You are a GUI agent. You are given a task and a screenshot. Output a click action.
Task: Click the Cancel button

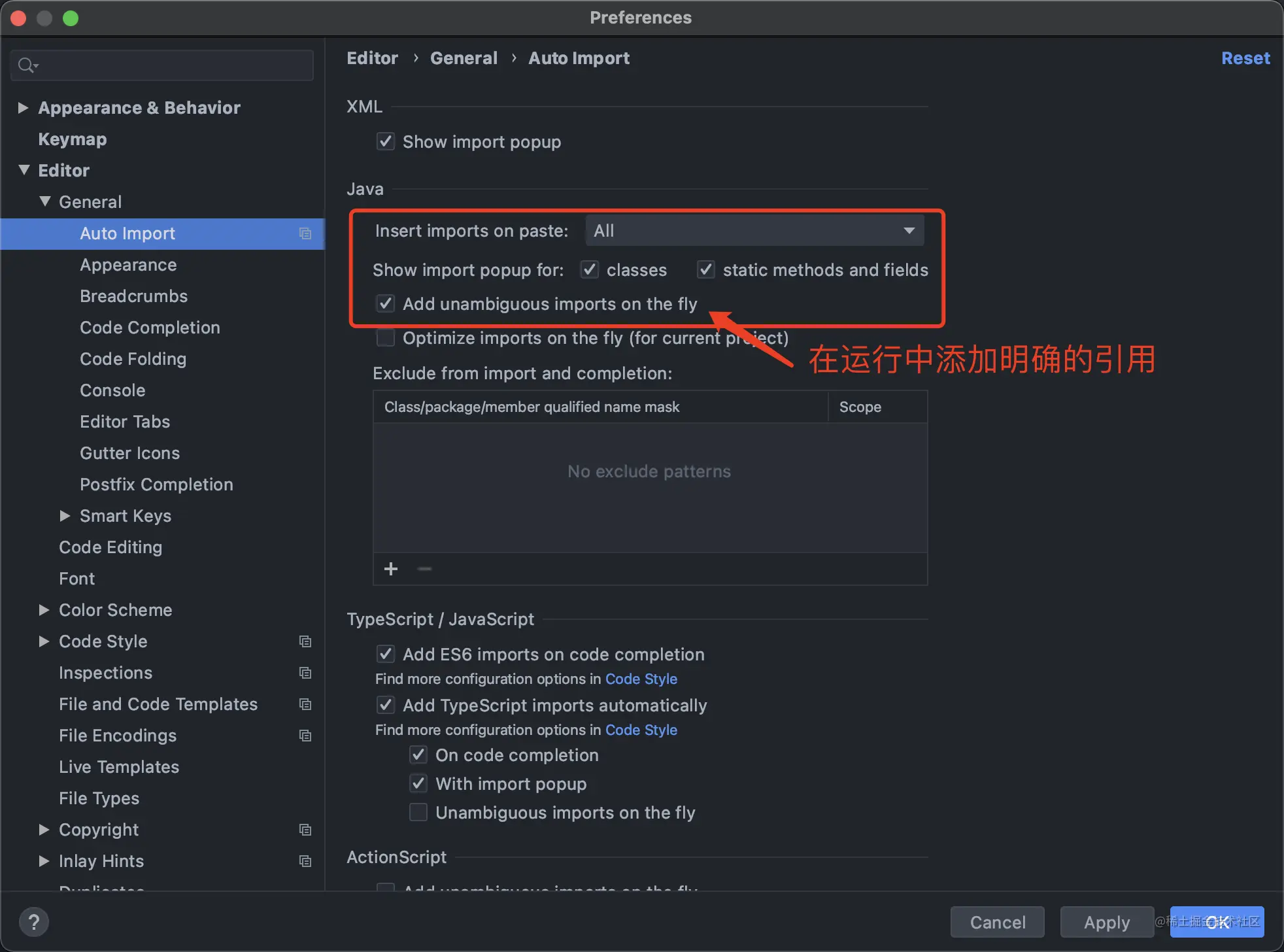(998, 922)
